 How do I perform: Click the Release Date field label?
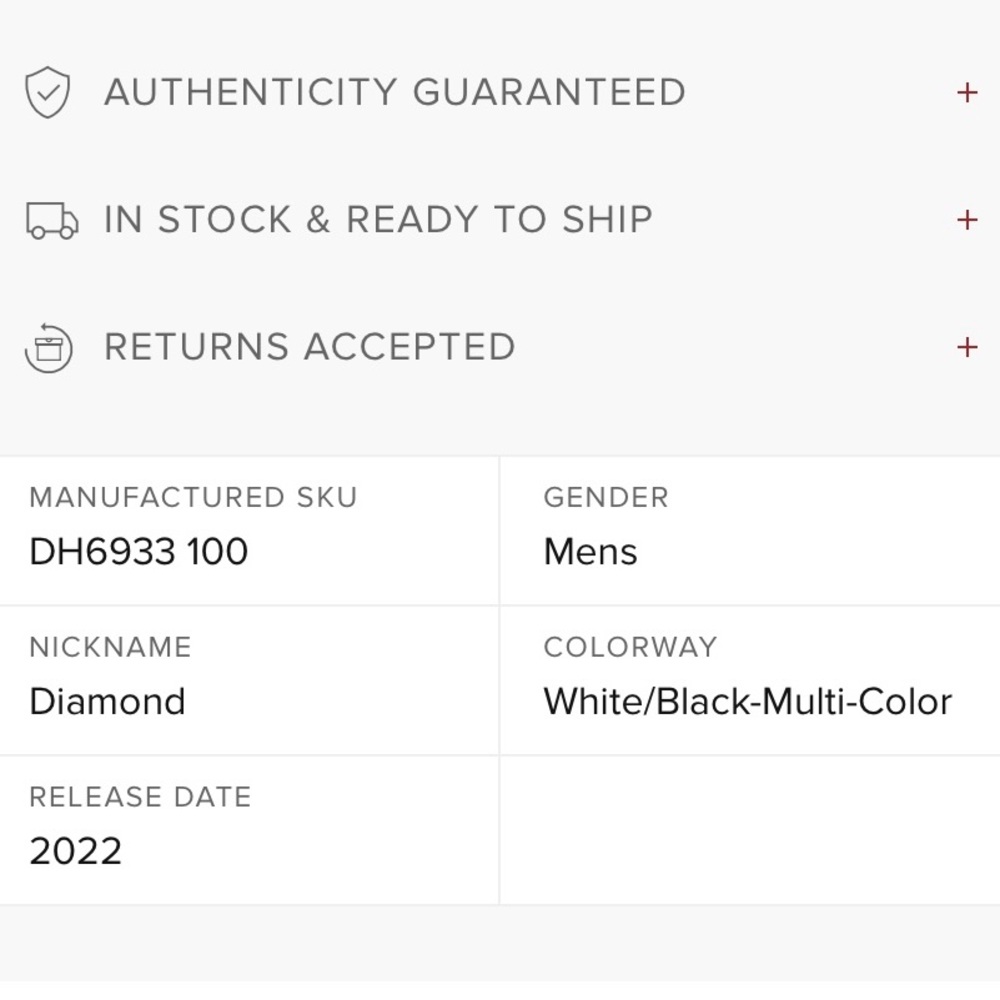140,797
